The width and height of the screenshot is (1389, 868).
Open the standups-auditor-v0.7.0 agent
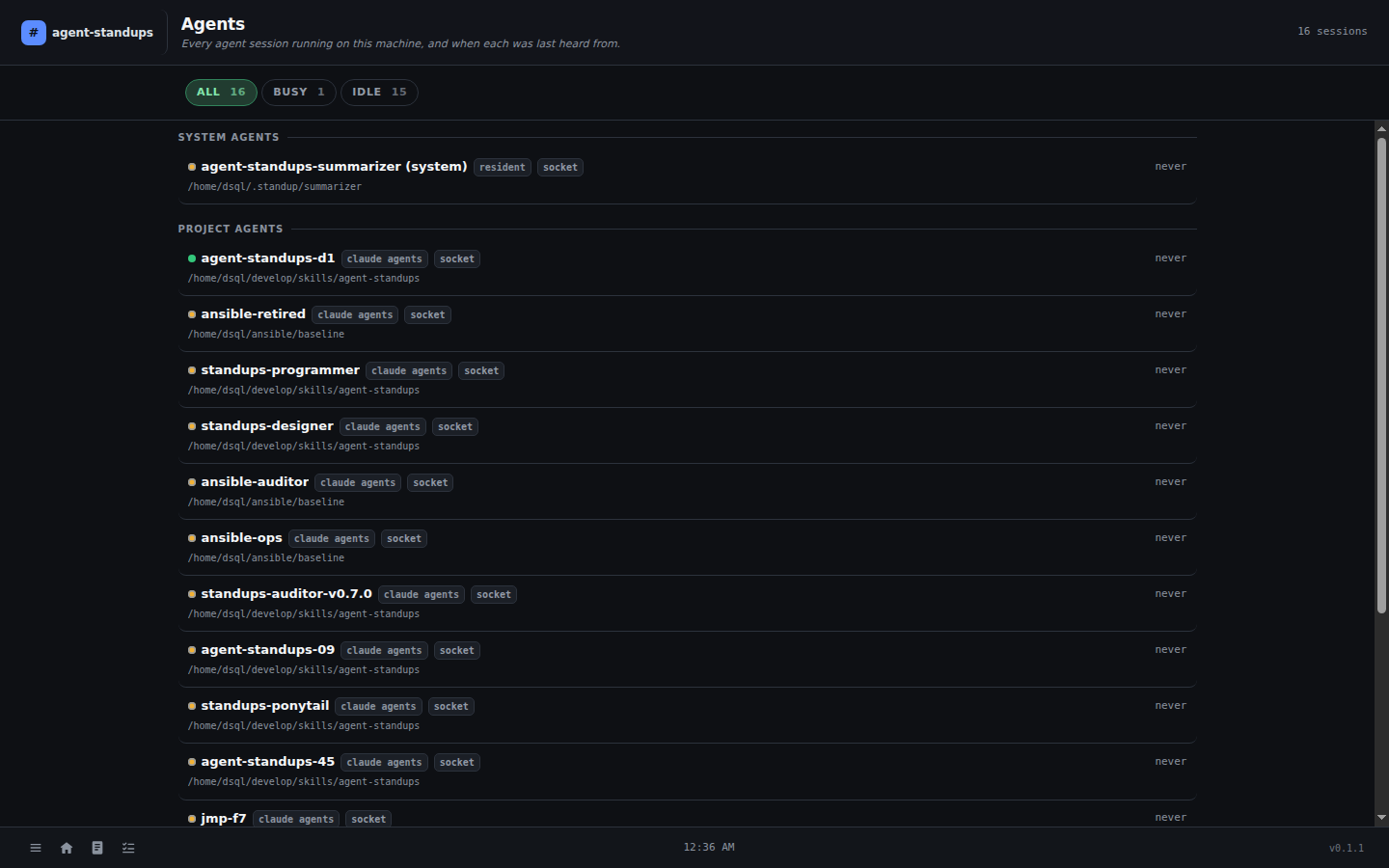coord(687,604)
